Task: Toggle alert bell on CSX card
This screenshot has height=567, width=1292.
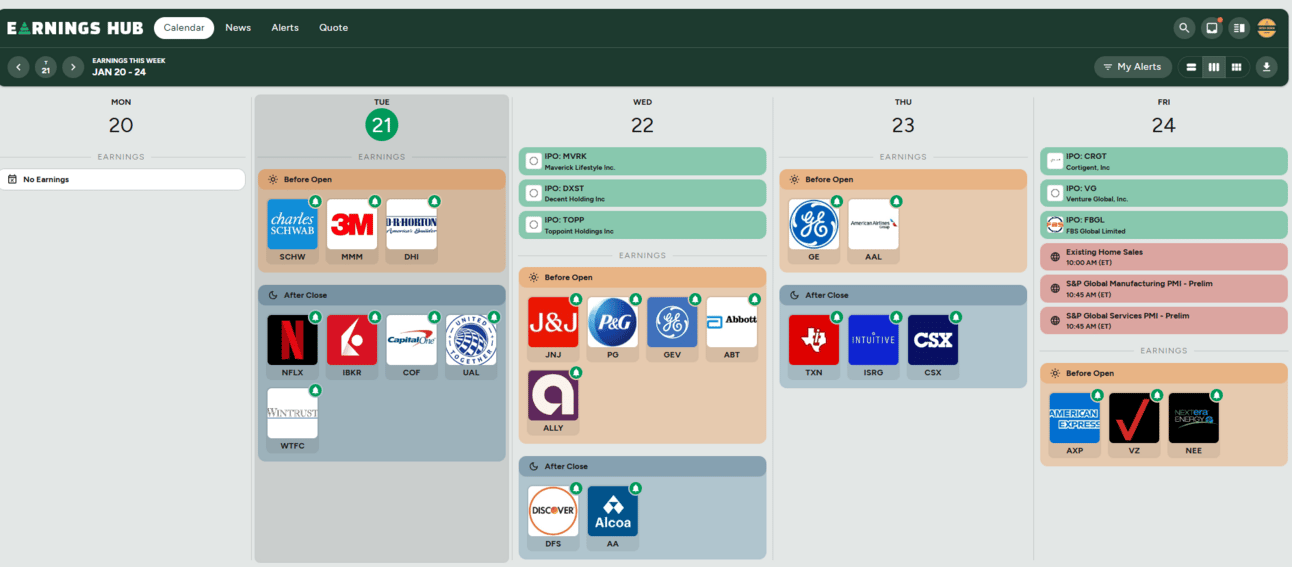Action: pos(956,317)
